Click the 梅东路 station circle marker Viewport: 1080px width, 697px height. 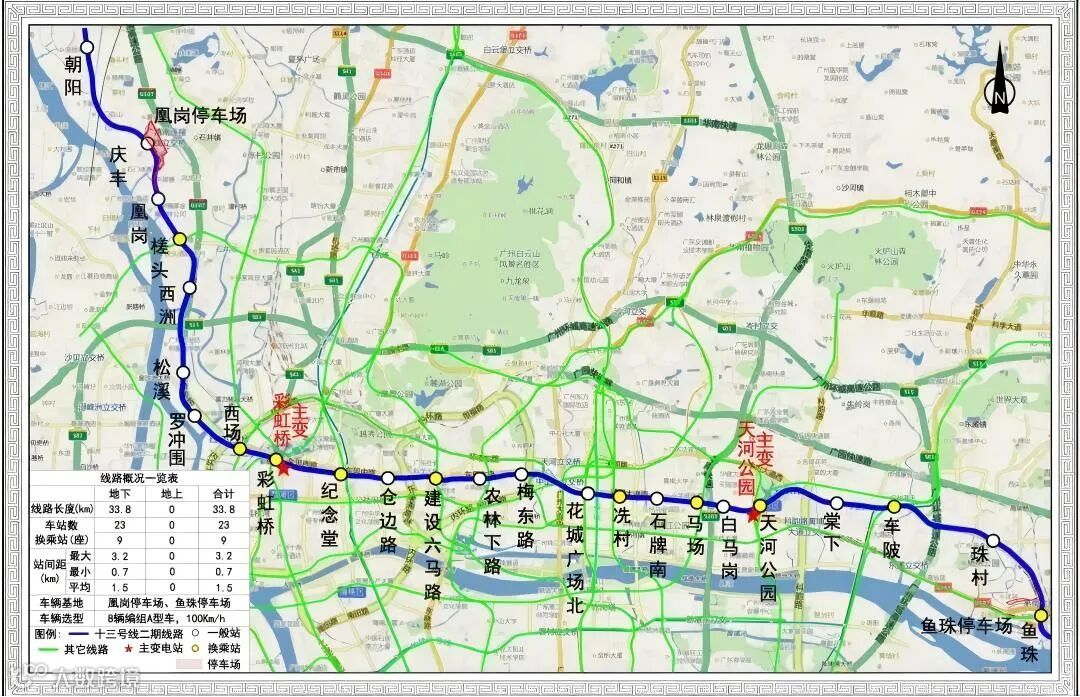(521, 474)
